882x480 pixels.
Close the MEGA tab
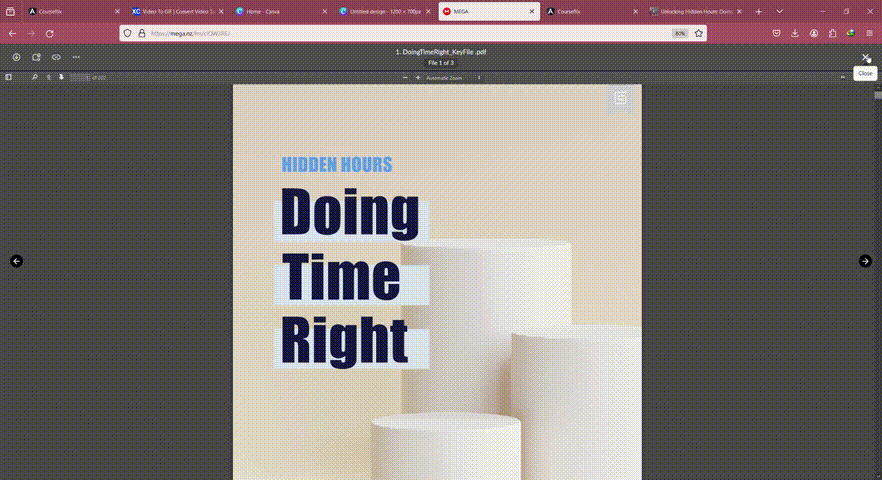coord(532,11)
